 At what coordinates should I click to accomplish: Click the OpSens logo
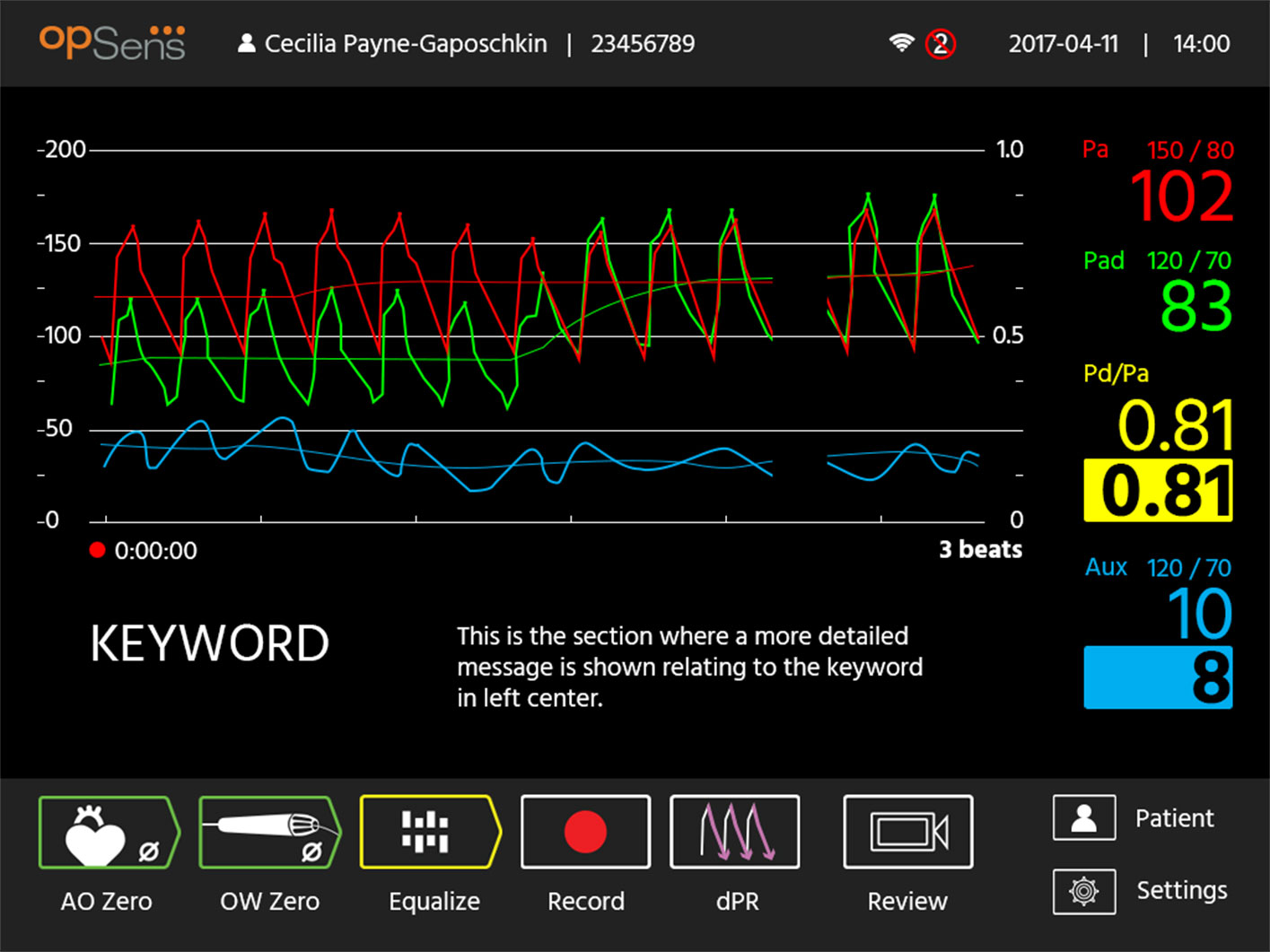[113, 42]
